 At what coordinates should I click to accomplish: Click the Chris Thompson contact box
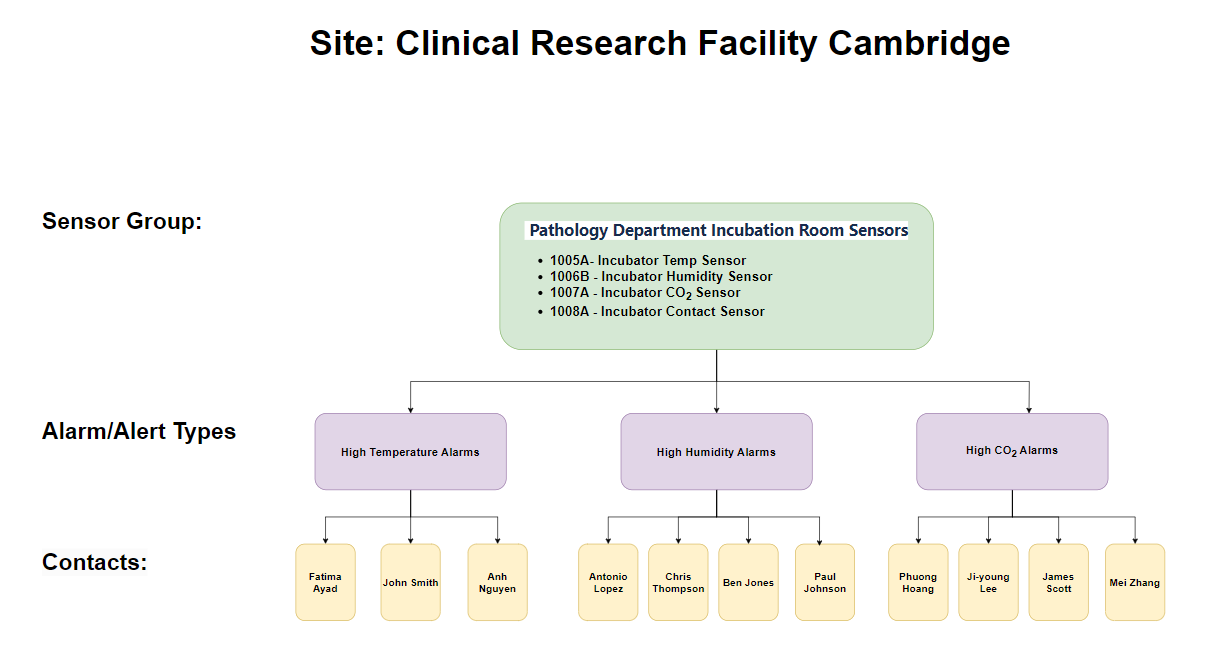[678, 582]
